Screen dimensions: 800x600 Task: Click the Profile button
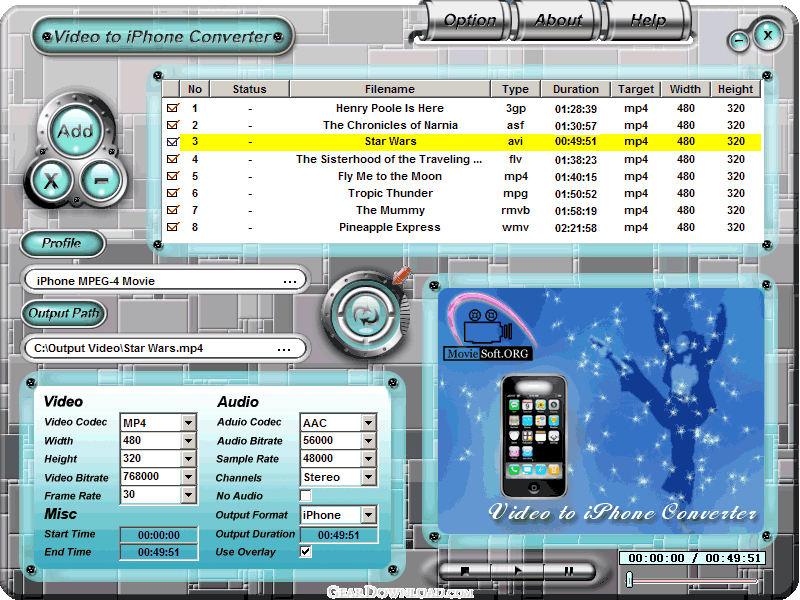tap(63, 243)
